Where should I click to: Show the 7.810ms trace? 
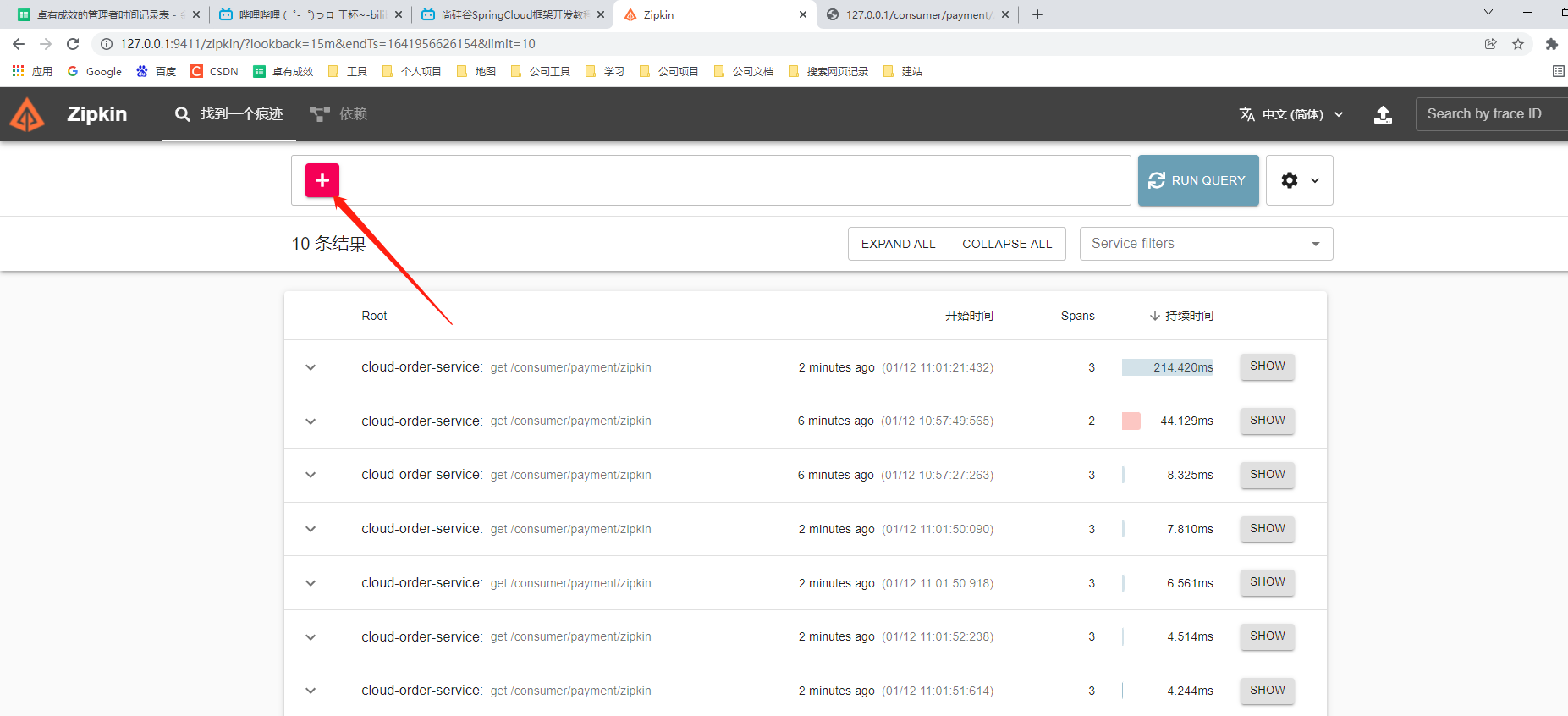[x=1267, y=529]
